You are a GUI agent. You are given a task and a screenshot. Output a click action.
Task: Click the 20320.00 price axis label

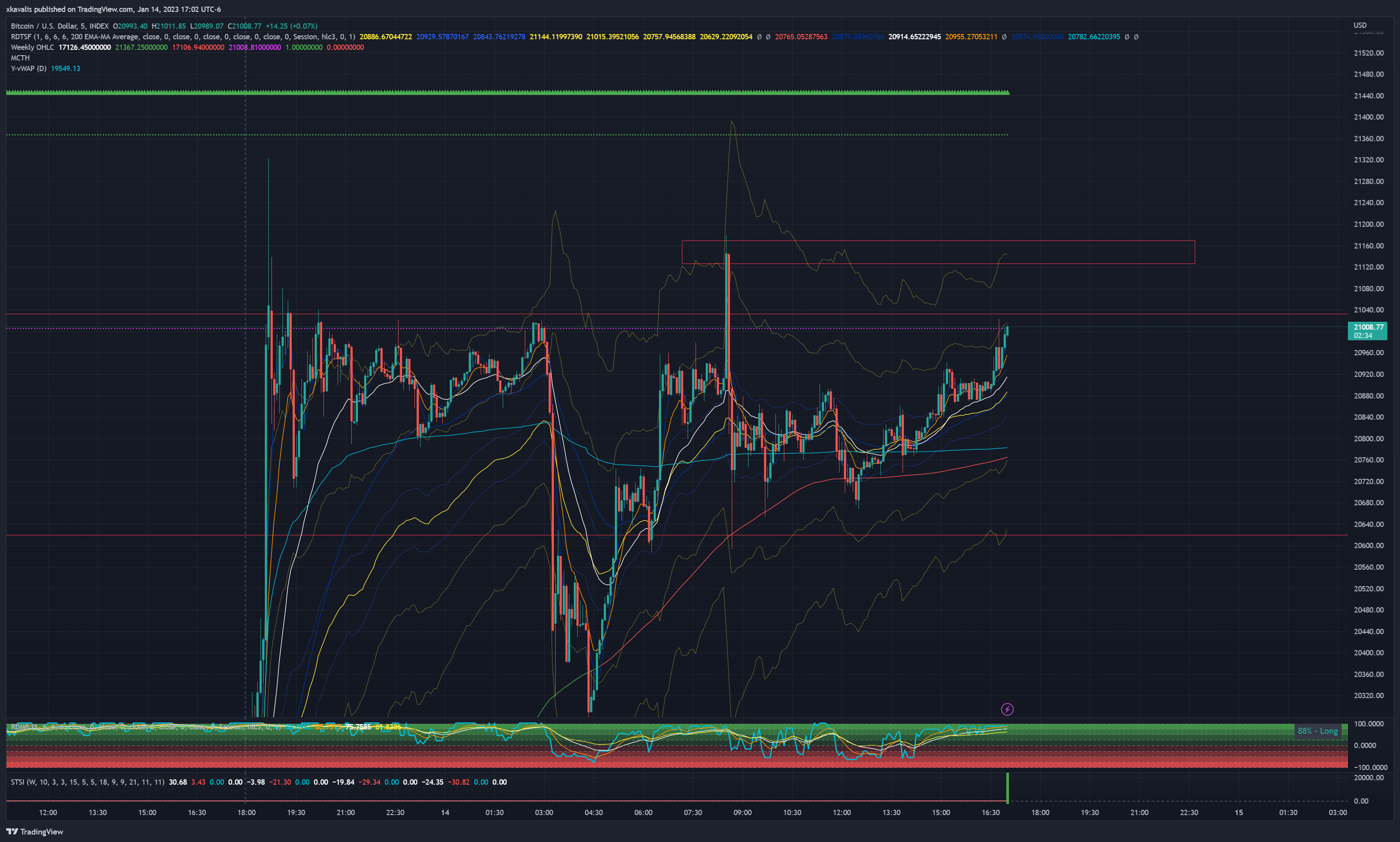[x=1368, y=695]
